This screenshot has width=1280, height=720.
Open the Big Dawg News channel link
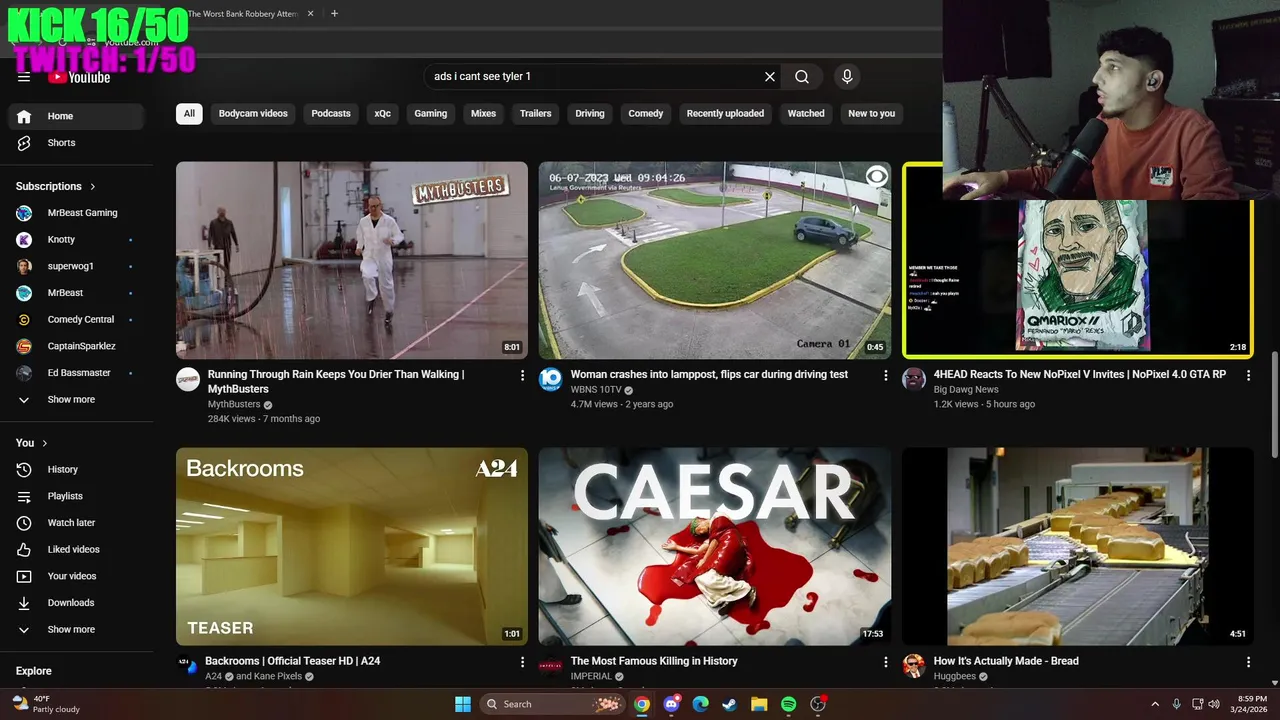click(966, 389)
